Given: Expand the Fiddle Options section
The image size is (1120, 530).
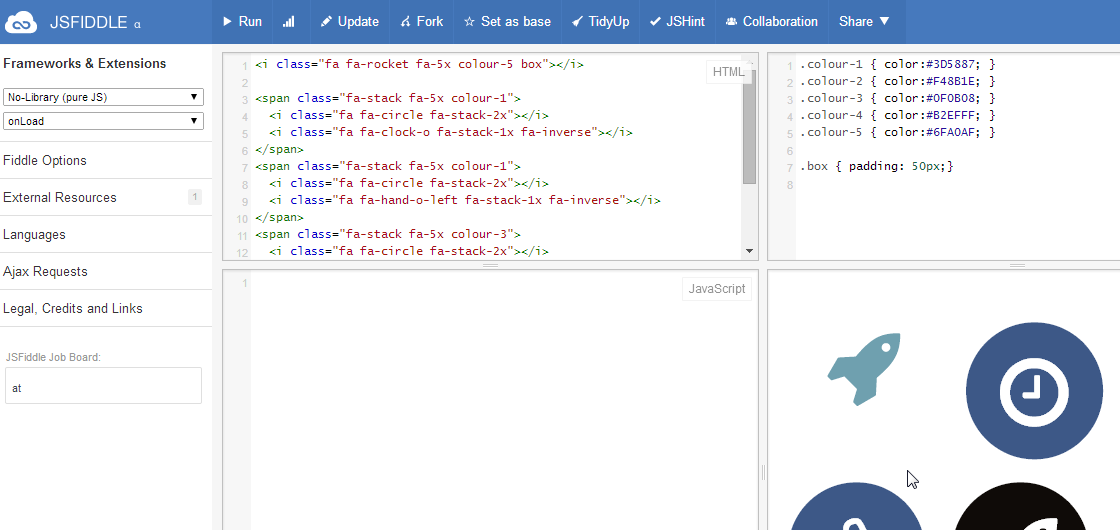Looking at the screenshot, I should coord(106,161).
